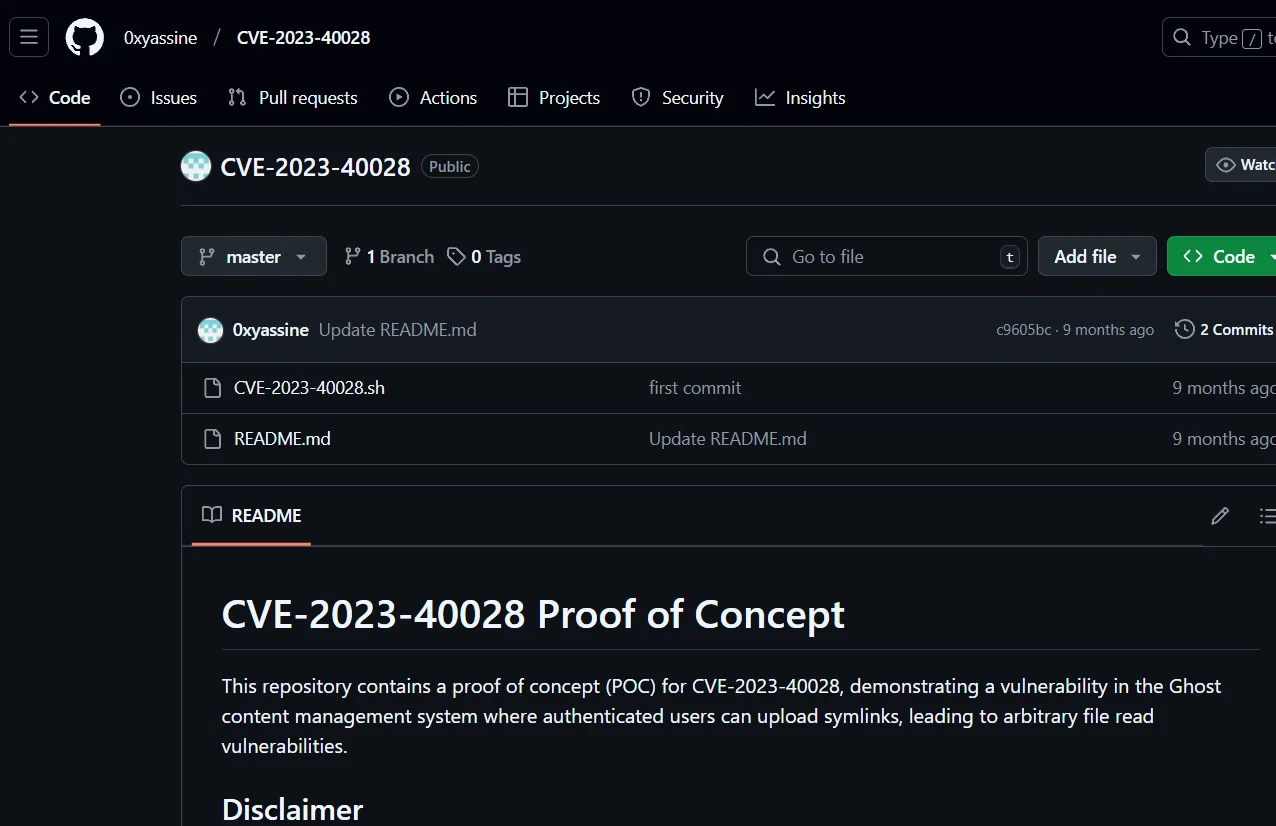Switch to the Code tab

(55, 98)
